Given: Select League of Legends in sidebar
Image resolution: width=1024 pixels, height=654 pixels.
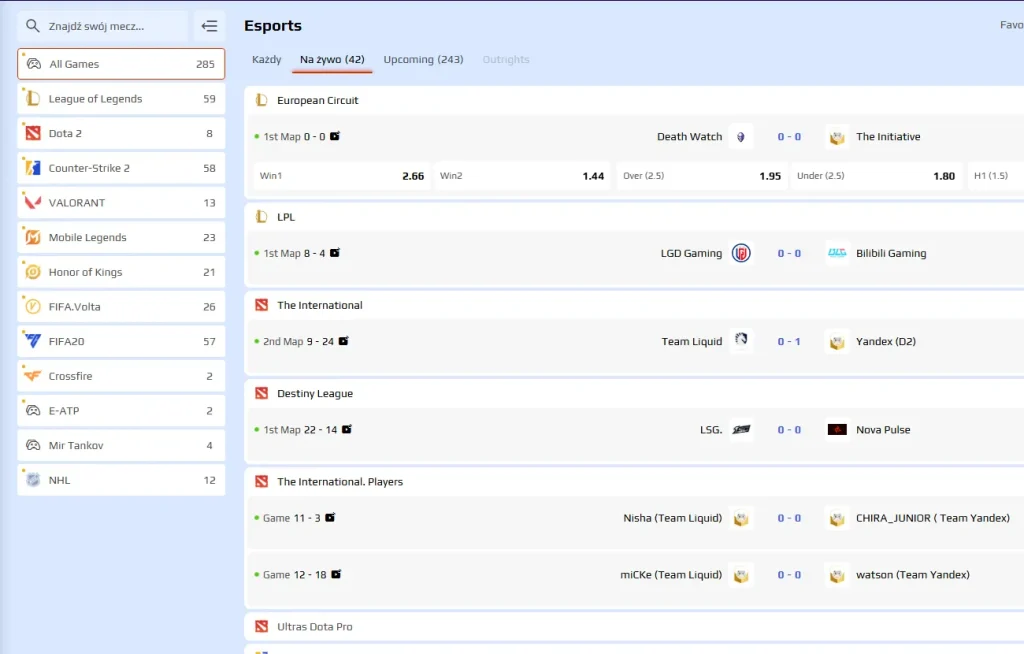Looking at the screenshot, I should [x=121, y=99].
